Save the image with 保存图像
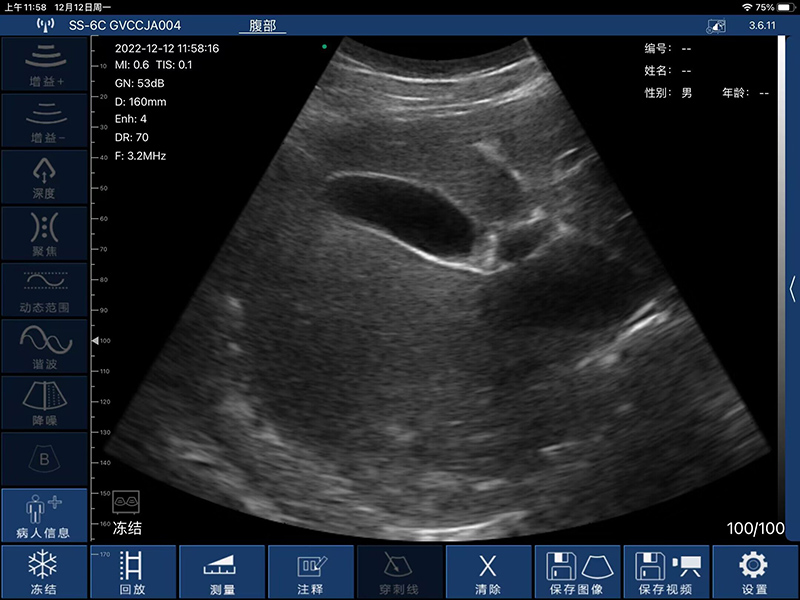800x600 pixels. [x=577, y=573]
